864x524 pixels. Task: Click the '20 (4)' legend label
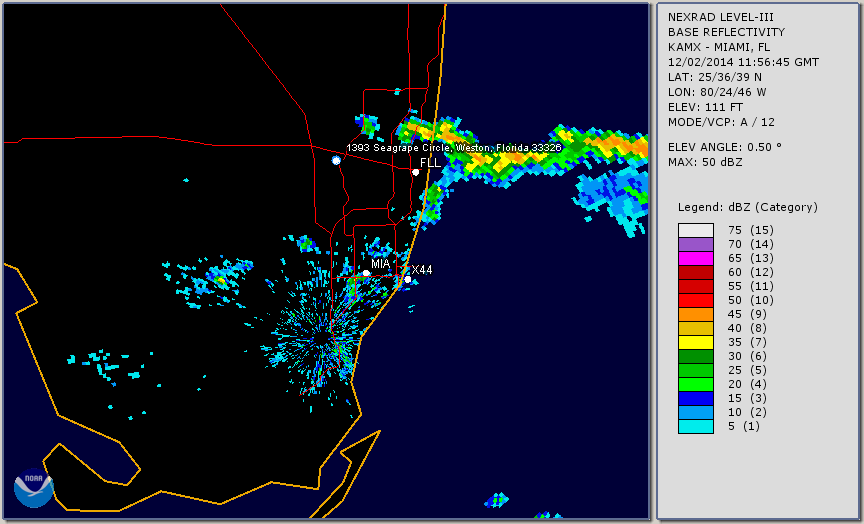click(747, 384)
